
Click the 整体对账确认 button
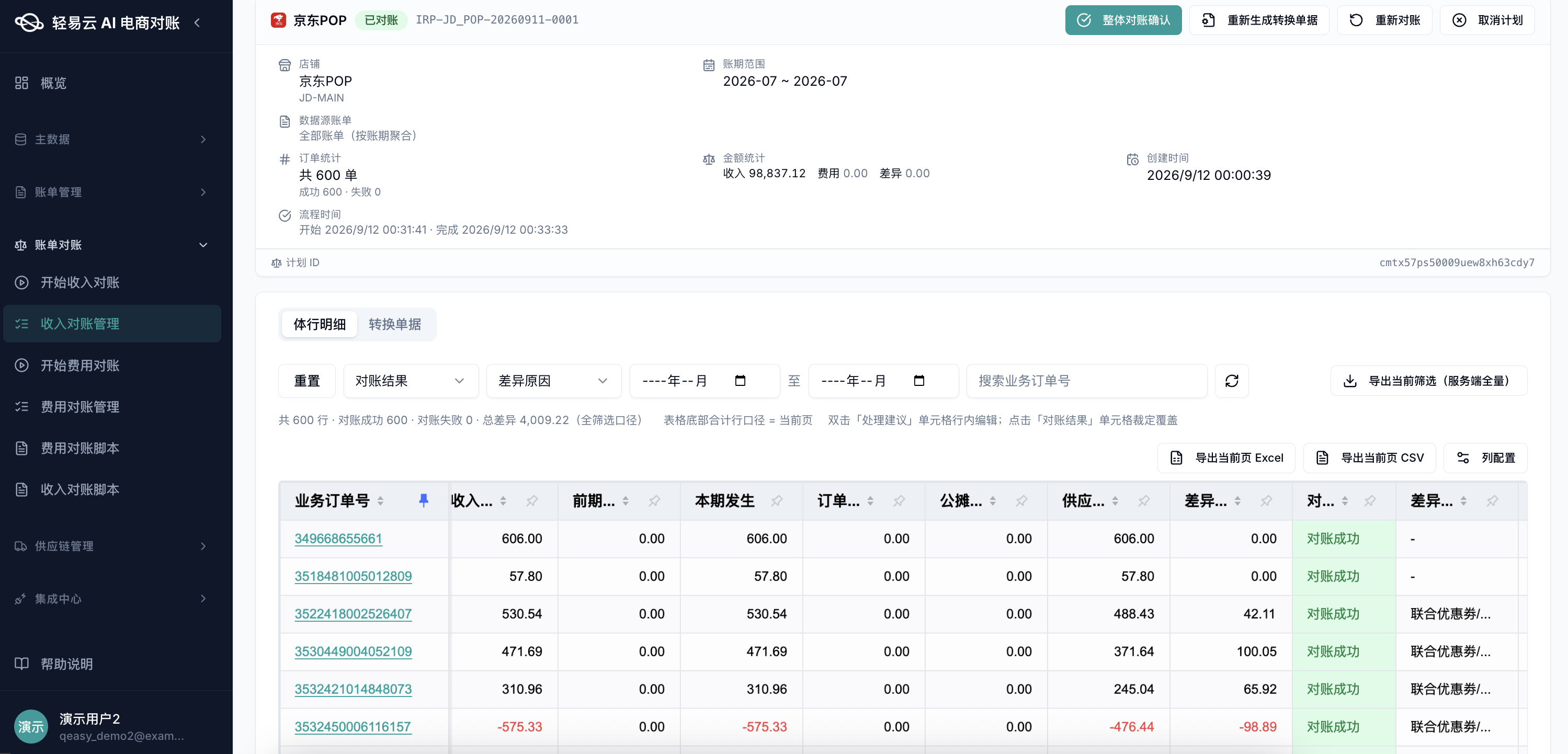(1123, 20)
